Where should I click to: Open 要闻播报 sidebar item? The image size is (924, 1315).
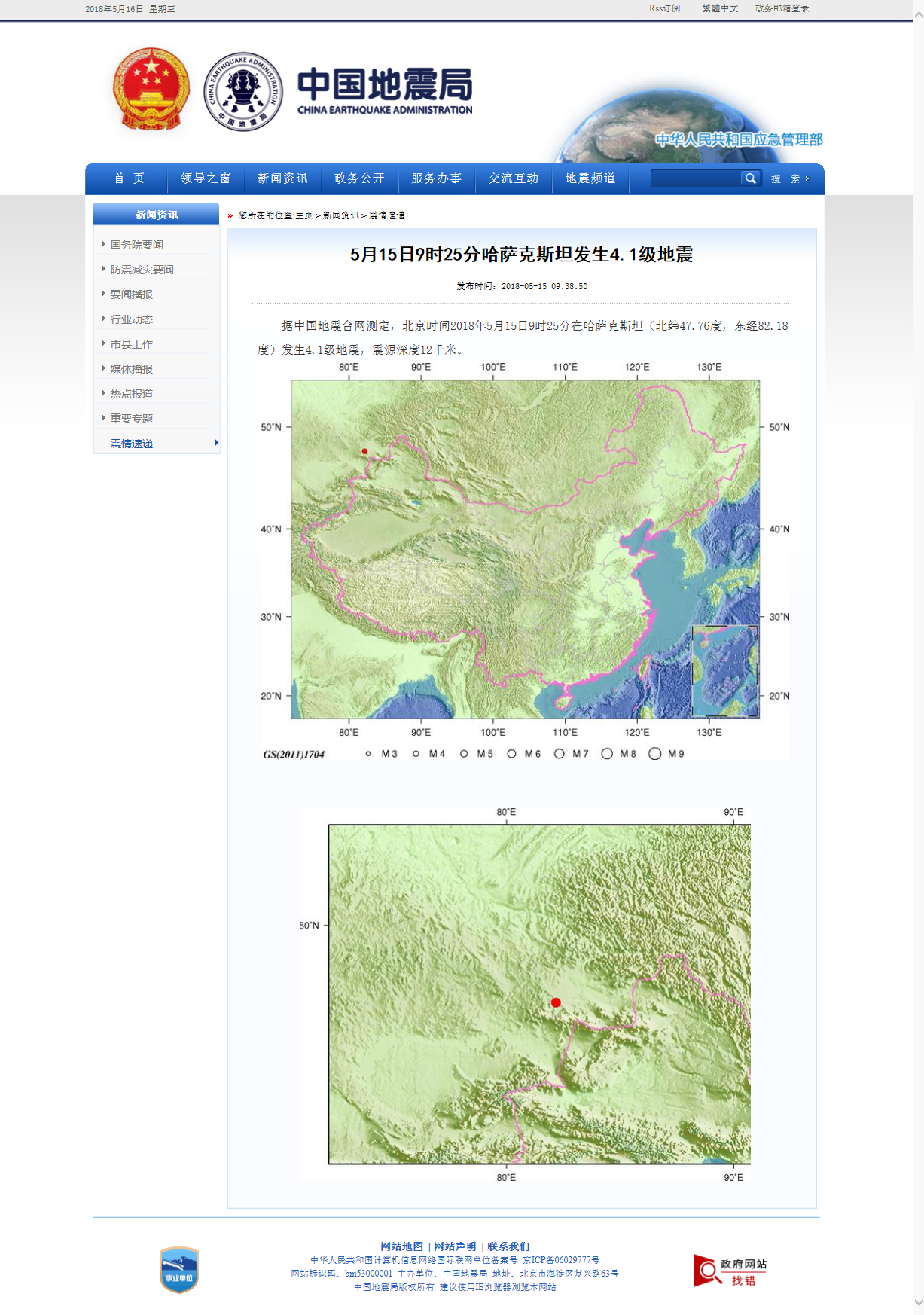pos(131,294)
